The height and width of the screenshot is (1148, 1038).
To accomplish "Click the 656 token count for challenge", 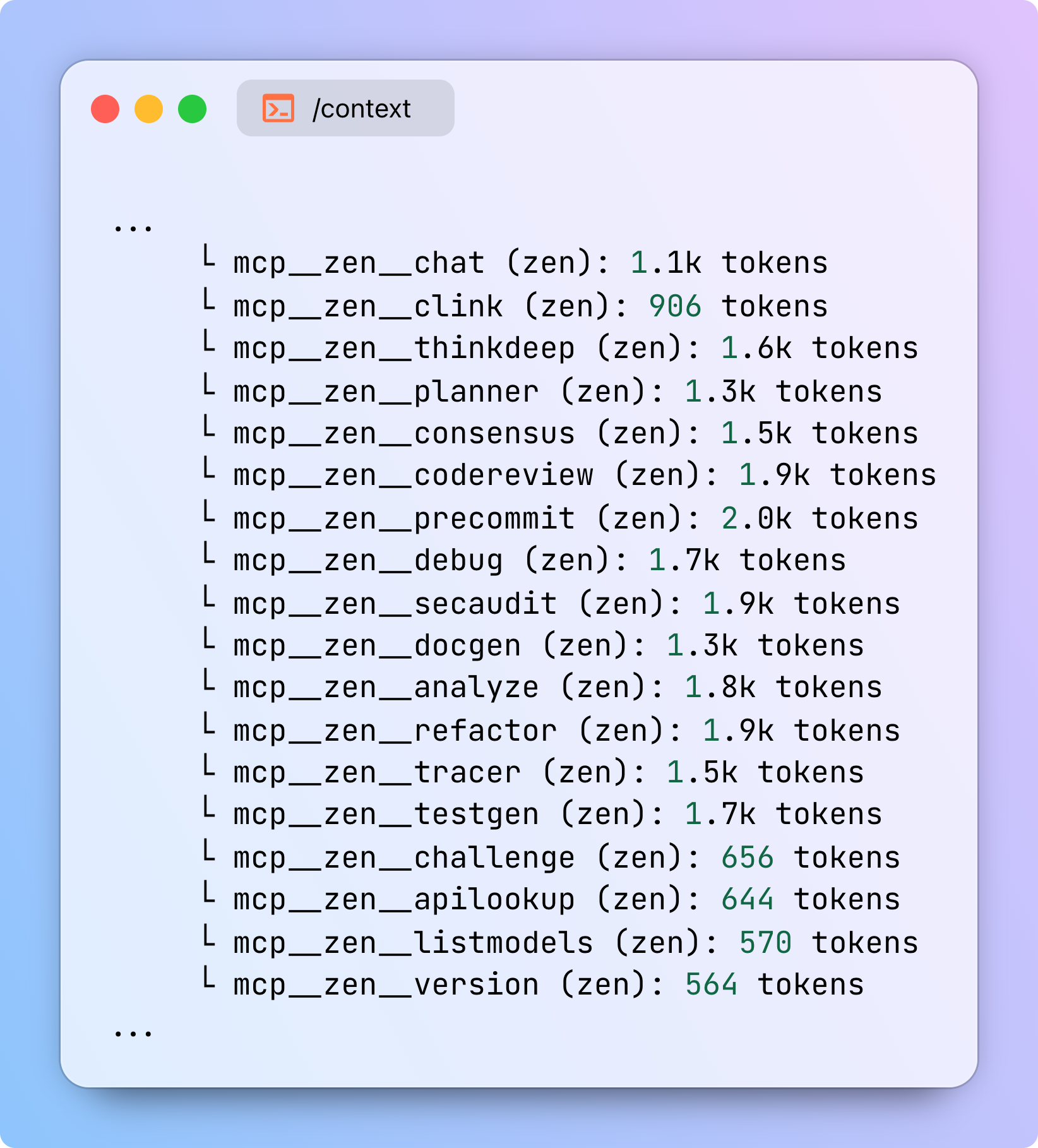I will (x=747, y=858).
